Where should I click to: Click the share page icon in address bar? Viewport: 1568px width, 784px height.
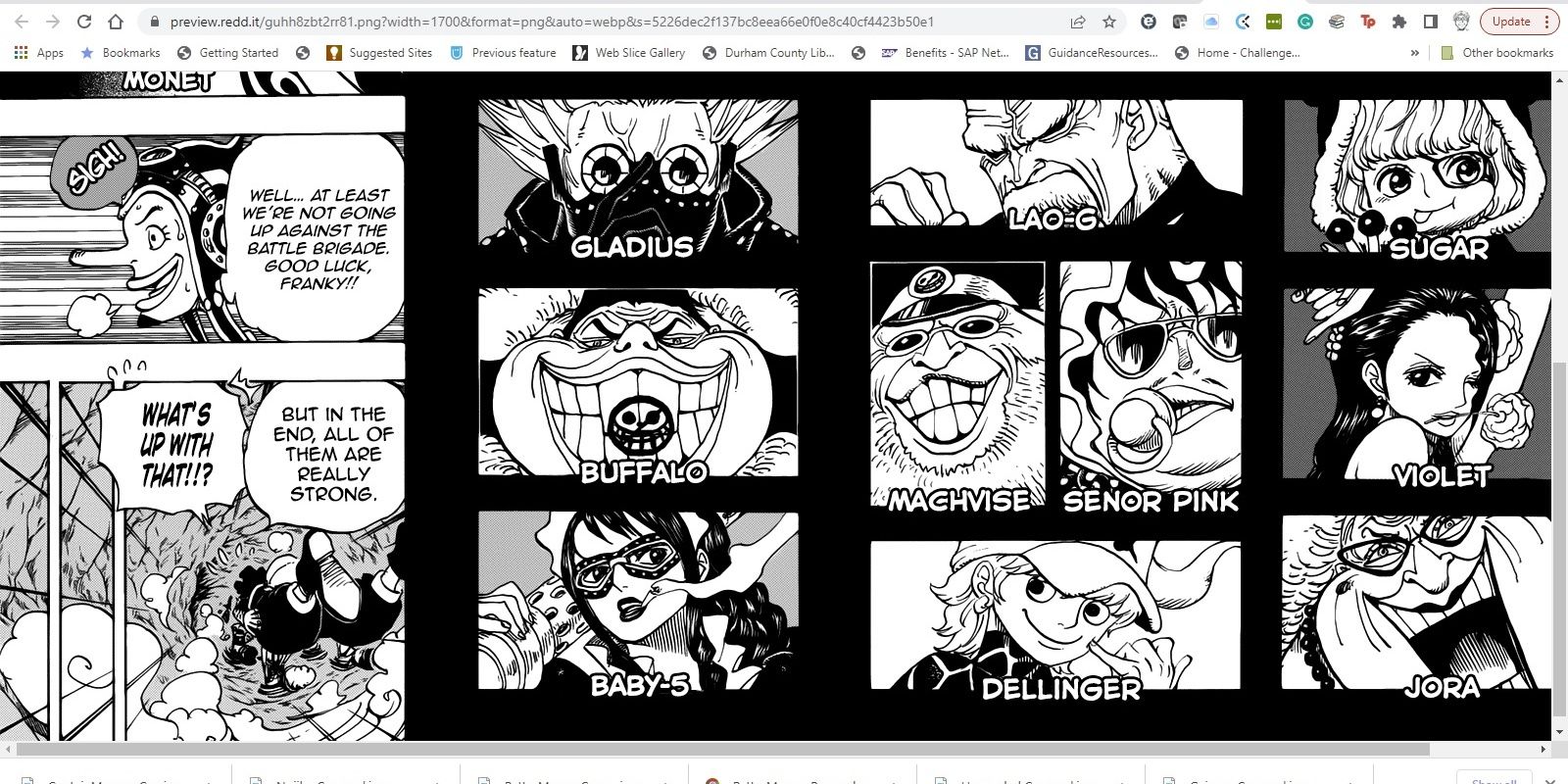click(x=1078, y=22)
